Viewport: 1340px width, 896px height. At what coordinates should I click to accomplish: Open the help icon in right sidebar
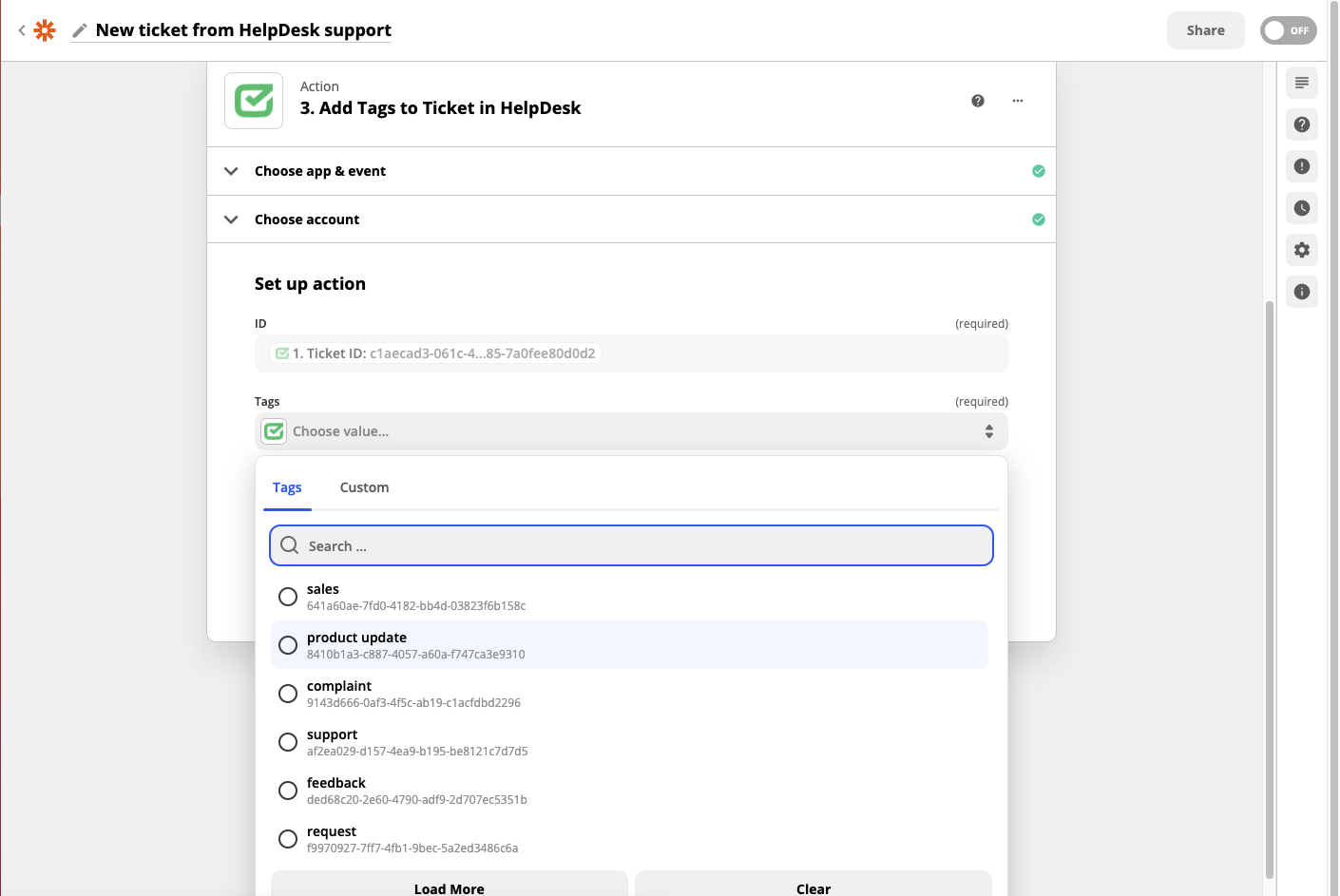(x=1302, y=124)
